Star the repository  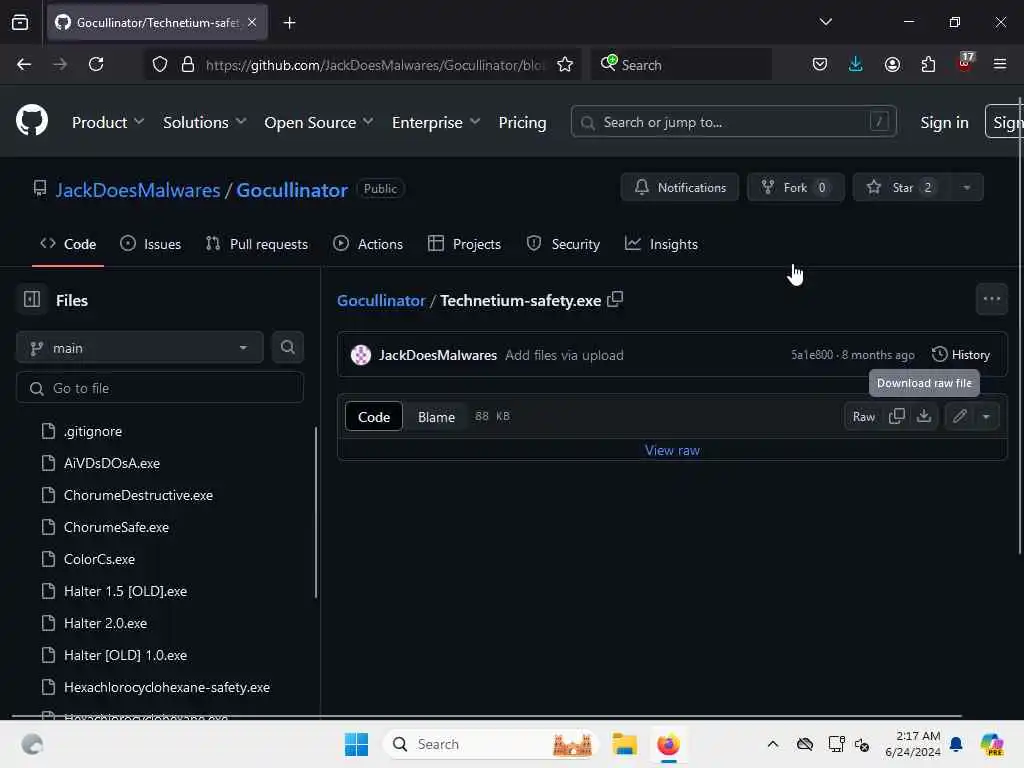[902, 187]
